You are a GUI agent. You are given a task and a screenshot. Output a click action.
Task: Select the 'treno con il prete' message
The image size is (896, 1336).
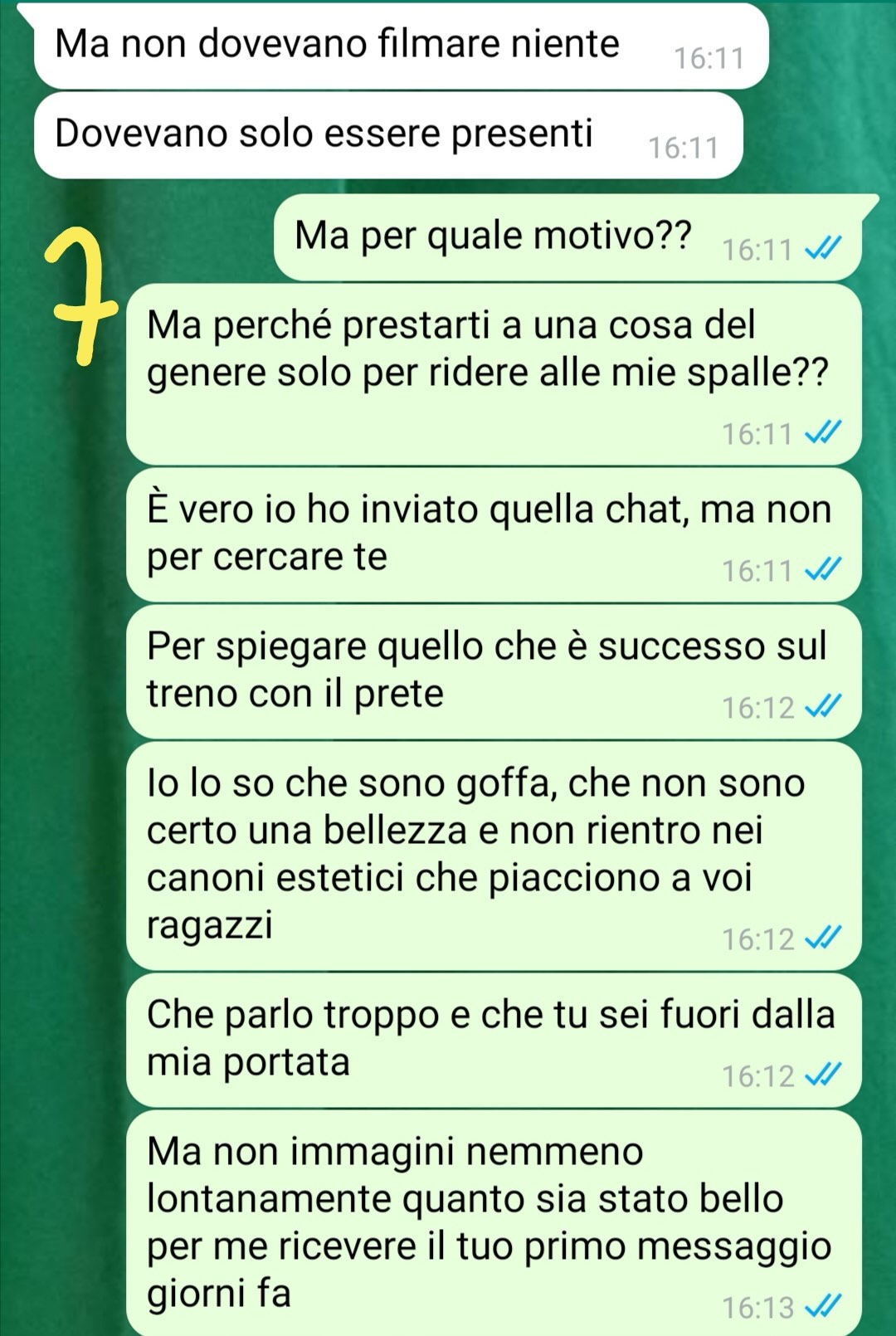[x=494, y=671]
